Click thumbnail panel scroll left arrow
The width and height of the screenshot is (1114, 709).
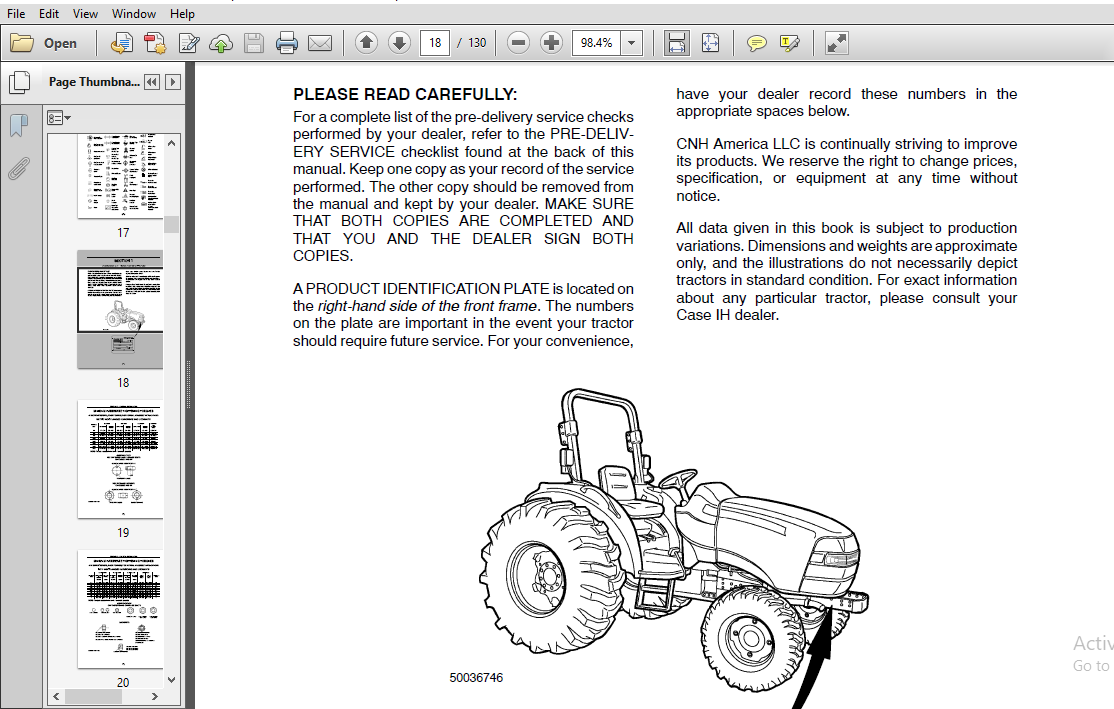point(56,697)
